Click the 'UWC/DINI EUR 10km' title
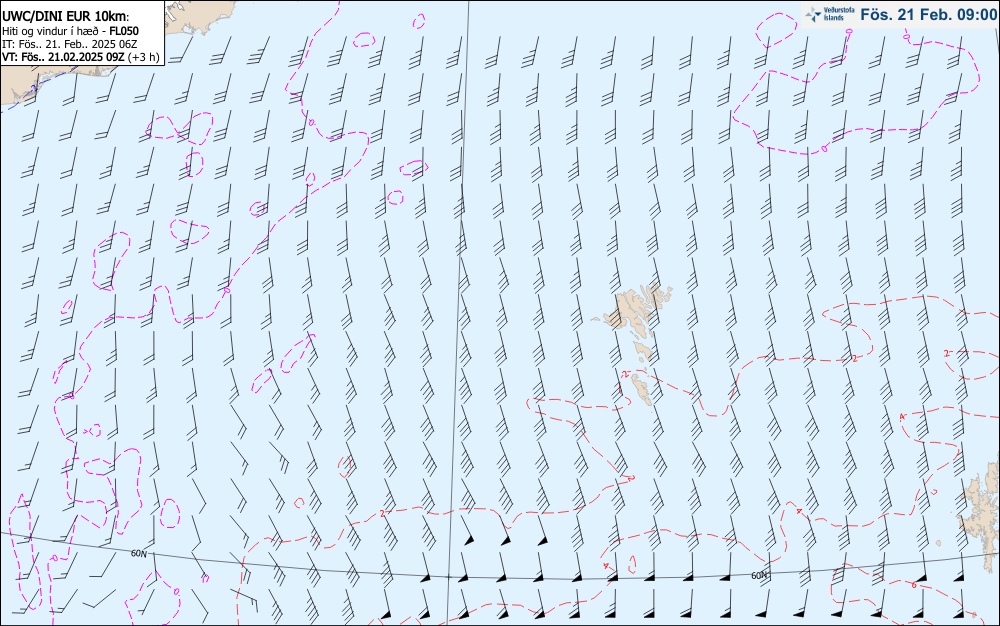This screenshot has width=1000, height=626. pyautogui.click(x=66, y=17)
